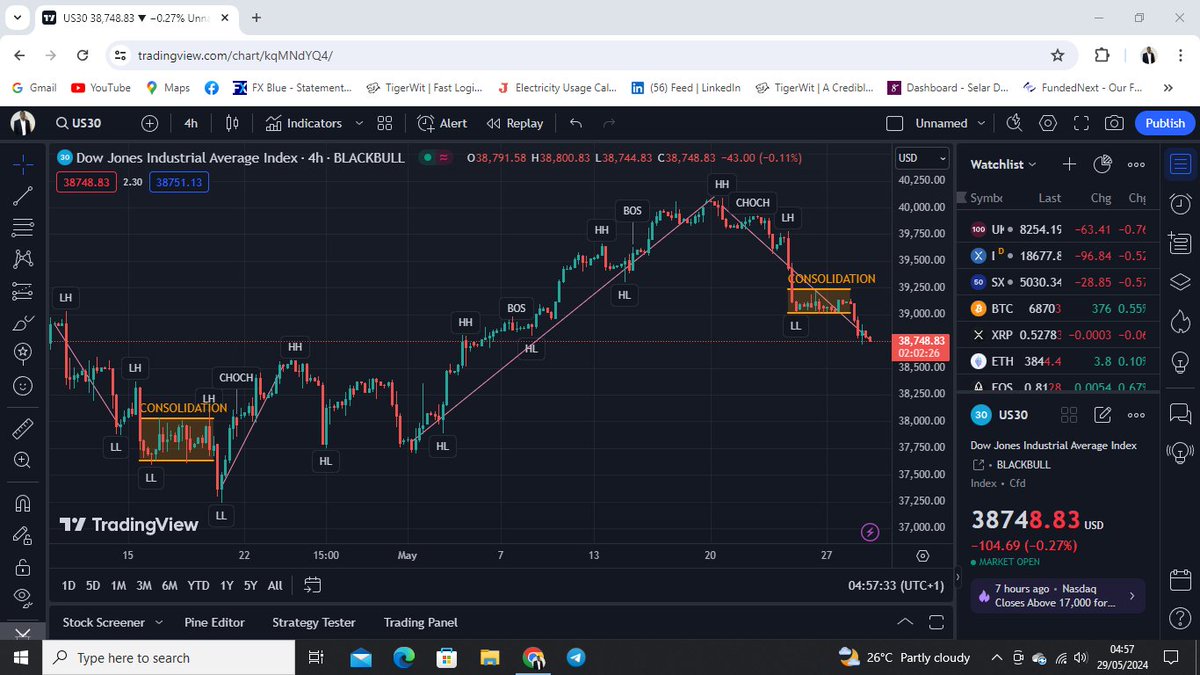The width and height of the screenshot is (1200, 675).
Task: Select the trend line drawing tool
Action: (23, 195)
